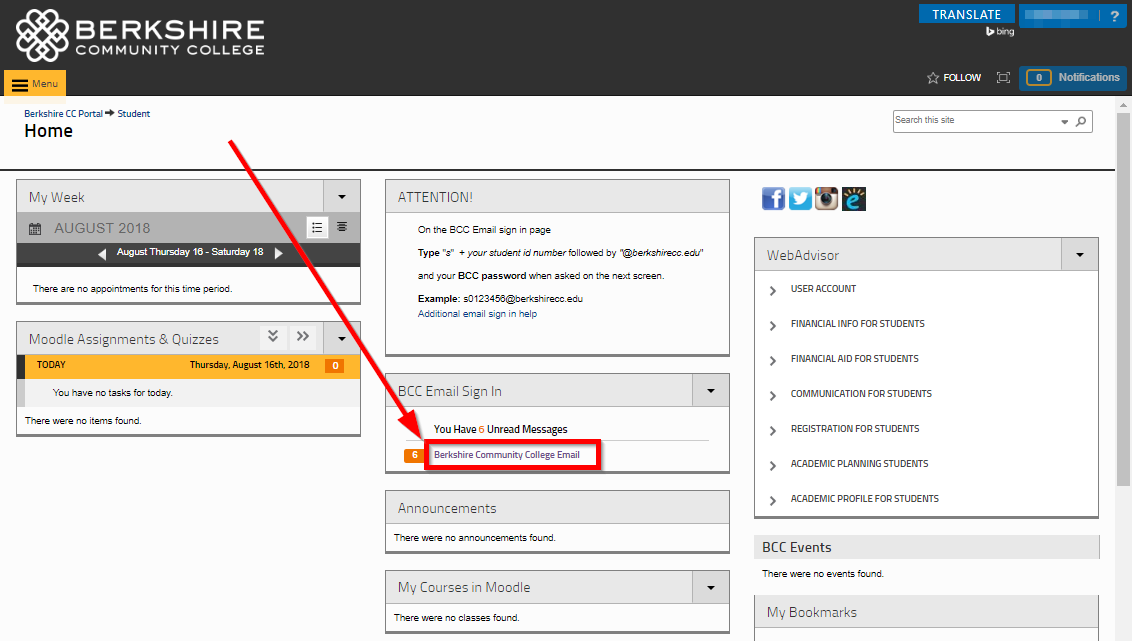Screen dimensions: 1132x641
Task: Open the Notifications button
Action: point(1073,77)
